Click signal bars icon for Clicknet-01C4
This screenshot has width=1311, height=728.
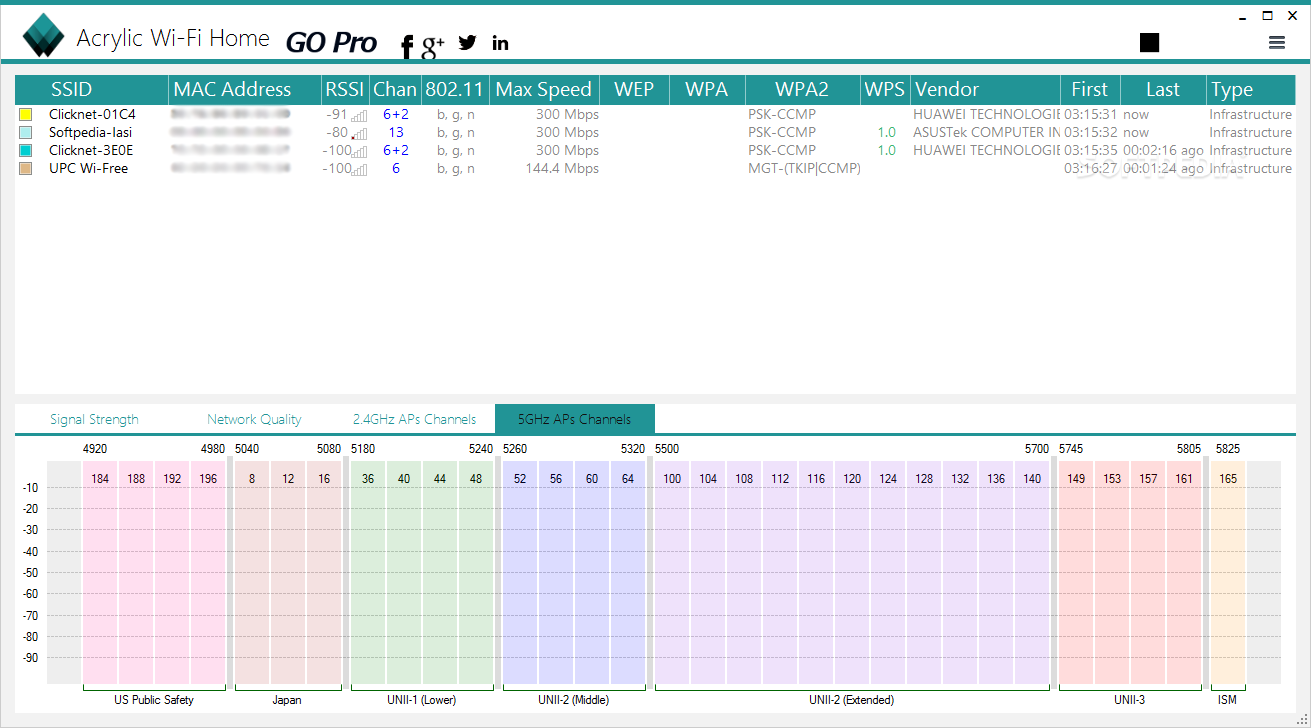click(x=359, y=116)
